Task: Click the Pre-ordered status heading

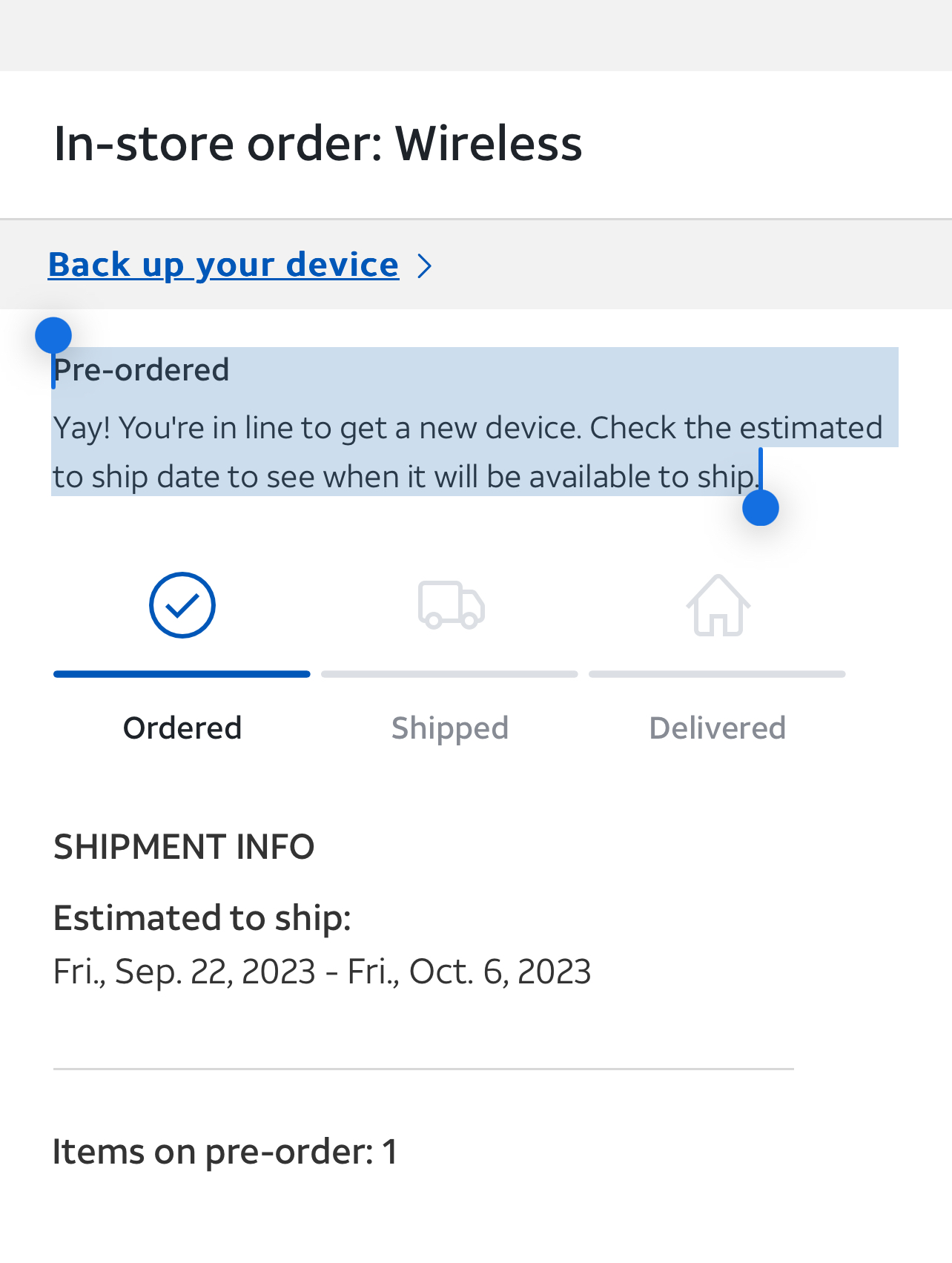Action: pyautogui.click(x=142, y=370)
